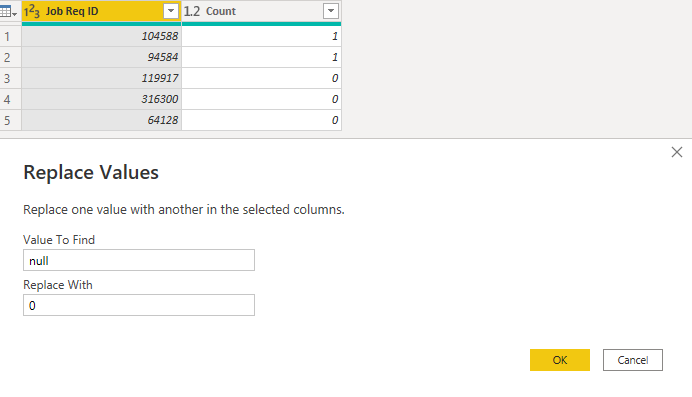Select the cell with 94584
This screenshot has height=397, width=692.
(x=102, y=57)
